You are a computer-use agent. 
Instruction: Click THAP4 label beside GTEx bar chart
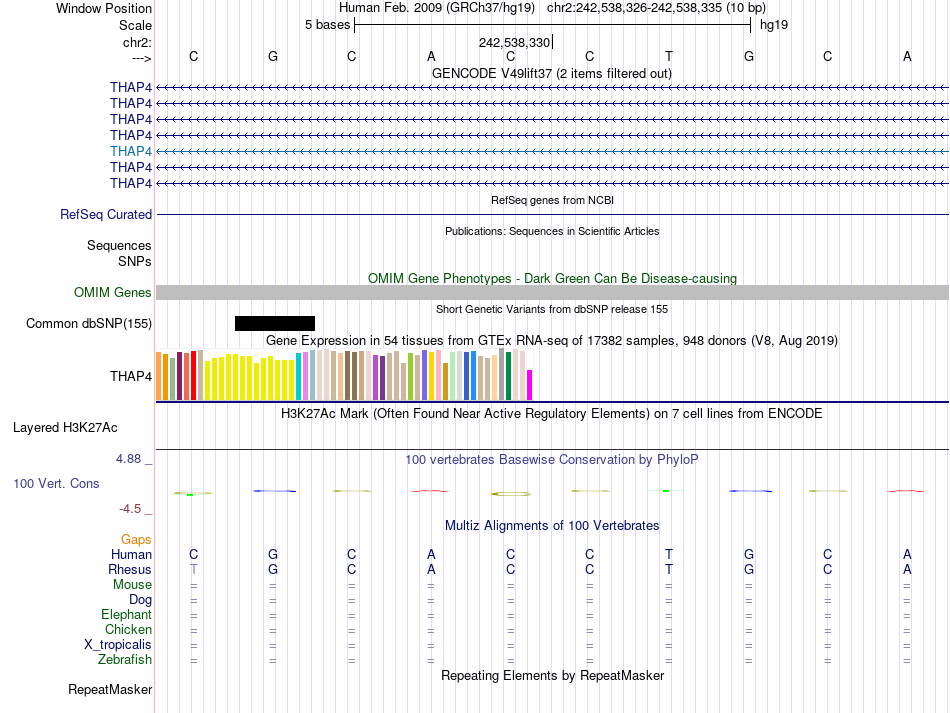click(x=130, y=376)
